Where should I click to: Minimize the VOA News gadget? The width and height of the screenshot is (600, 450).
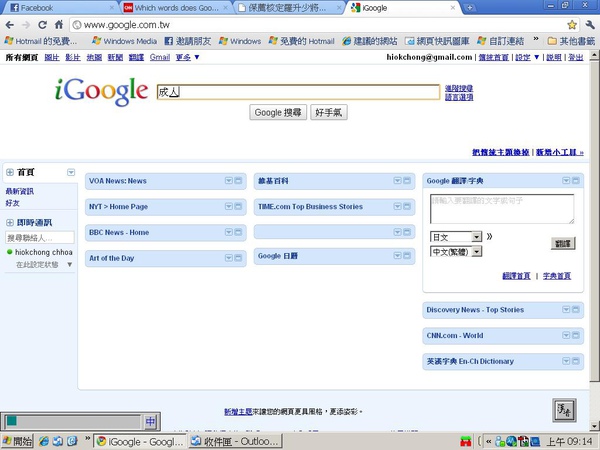238,181
